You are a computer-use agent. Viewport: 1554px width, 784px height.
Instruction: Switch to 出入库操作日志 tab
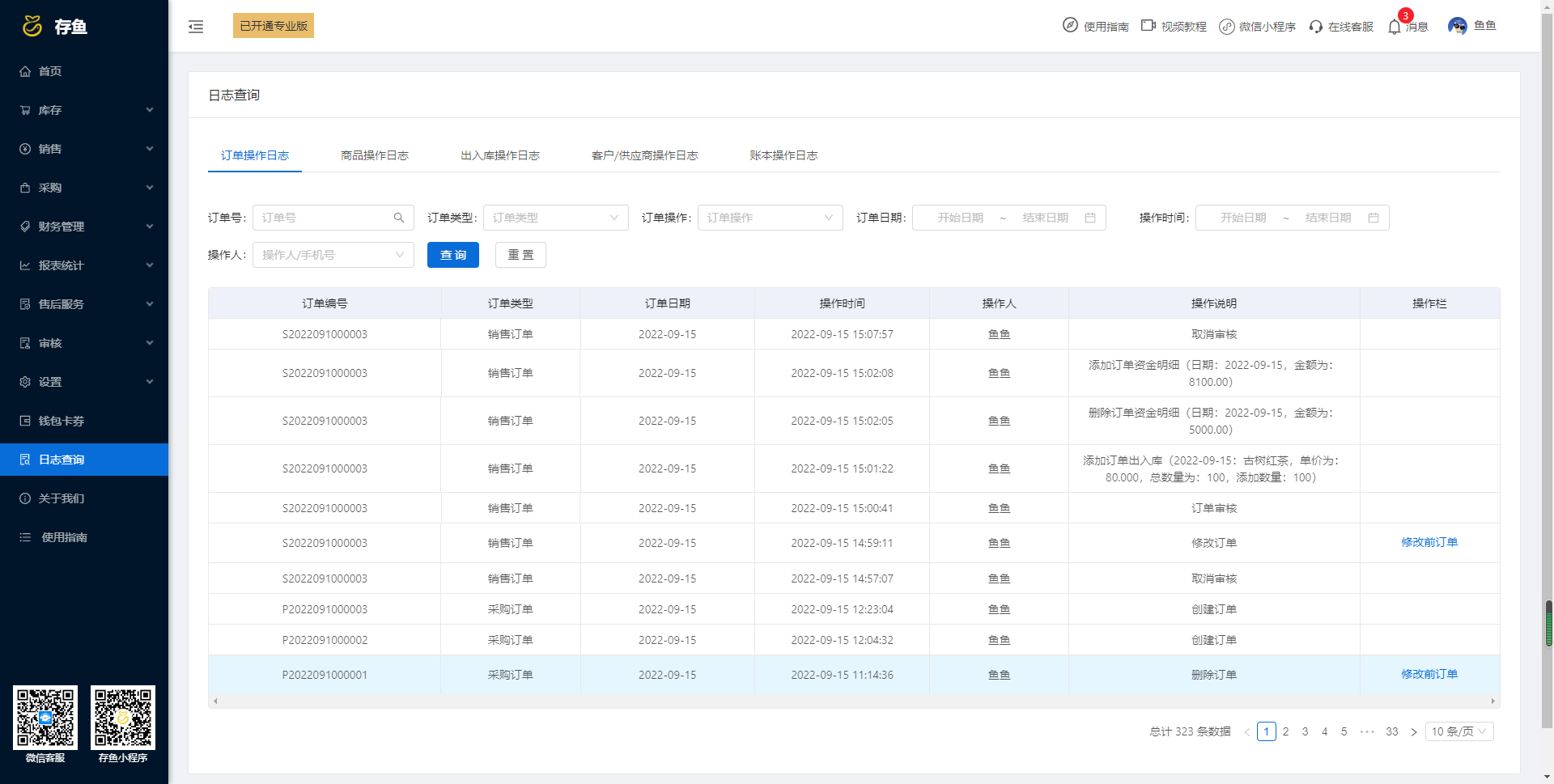click(500, 155)
